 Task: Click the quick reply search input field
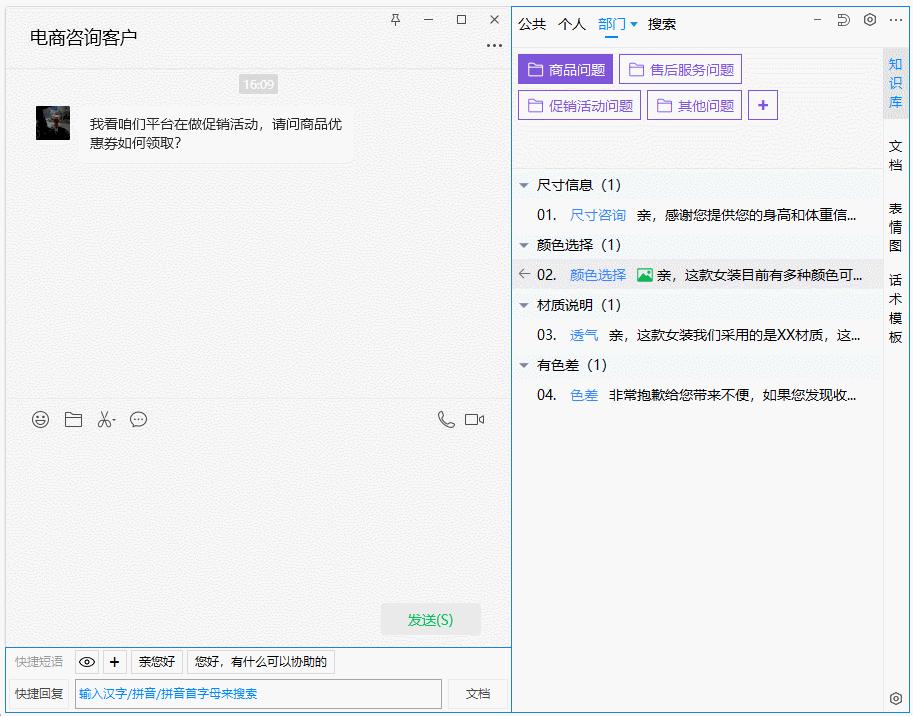258,694
